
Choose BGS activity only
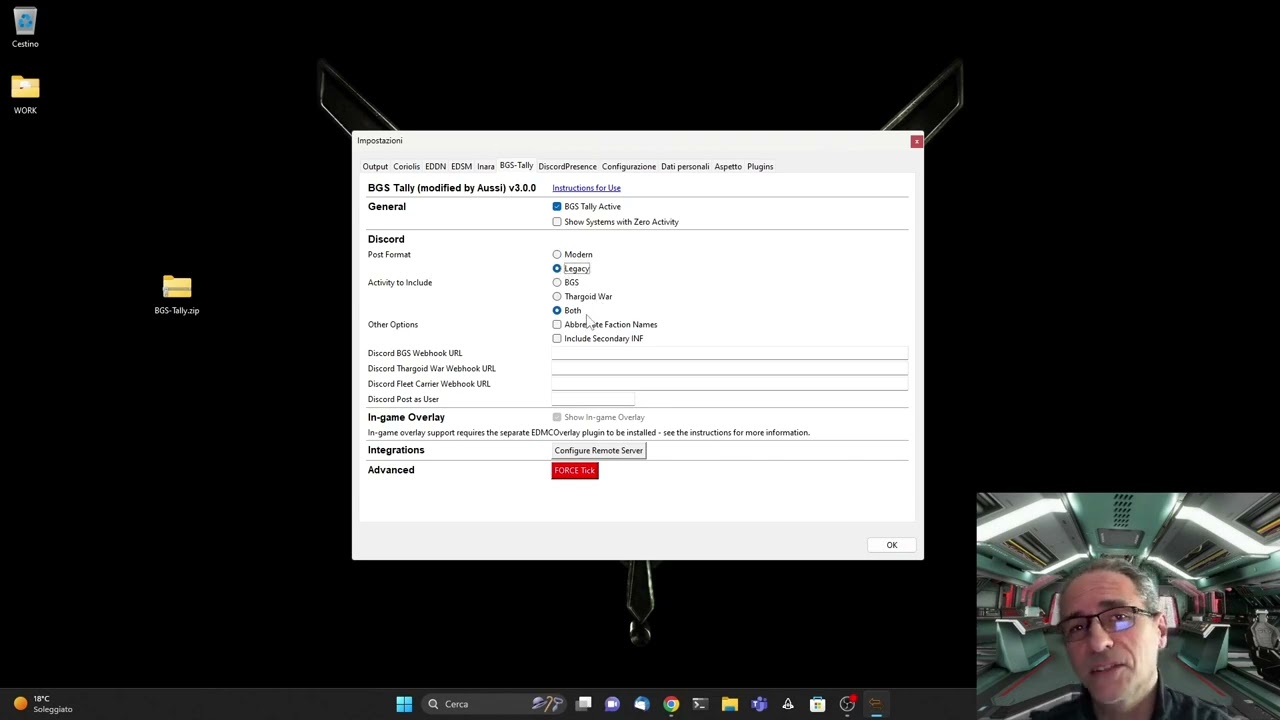click(x=557, y=283)
